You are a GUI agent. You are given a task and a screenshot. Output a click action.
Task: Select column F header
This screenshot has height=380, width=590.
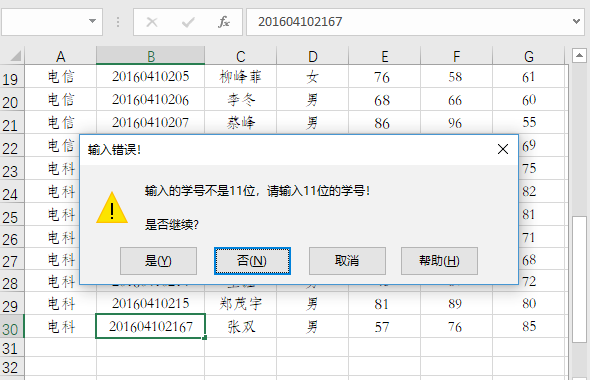coord(456,56)
